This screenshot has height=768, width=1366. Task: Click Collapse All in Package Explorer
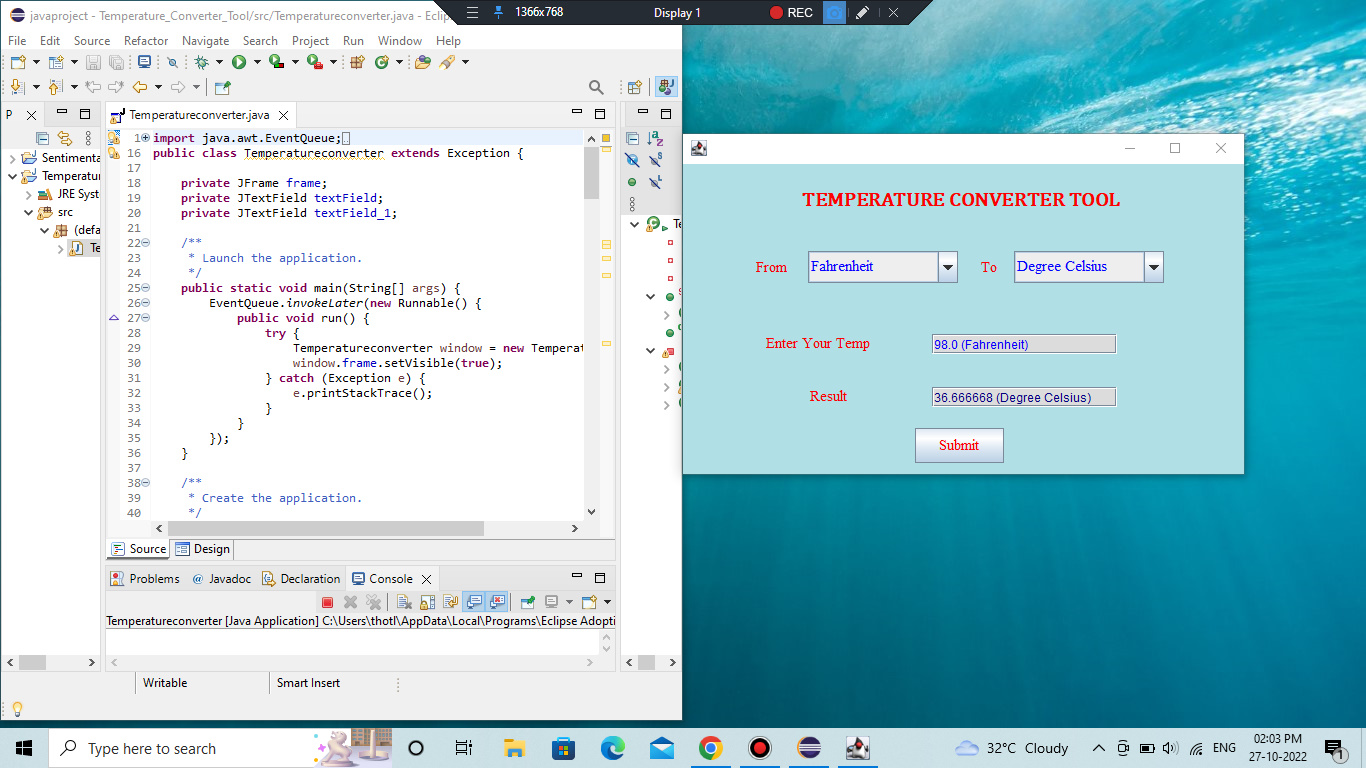(x=43, y=139)
